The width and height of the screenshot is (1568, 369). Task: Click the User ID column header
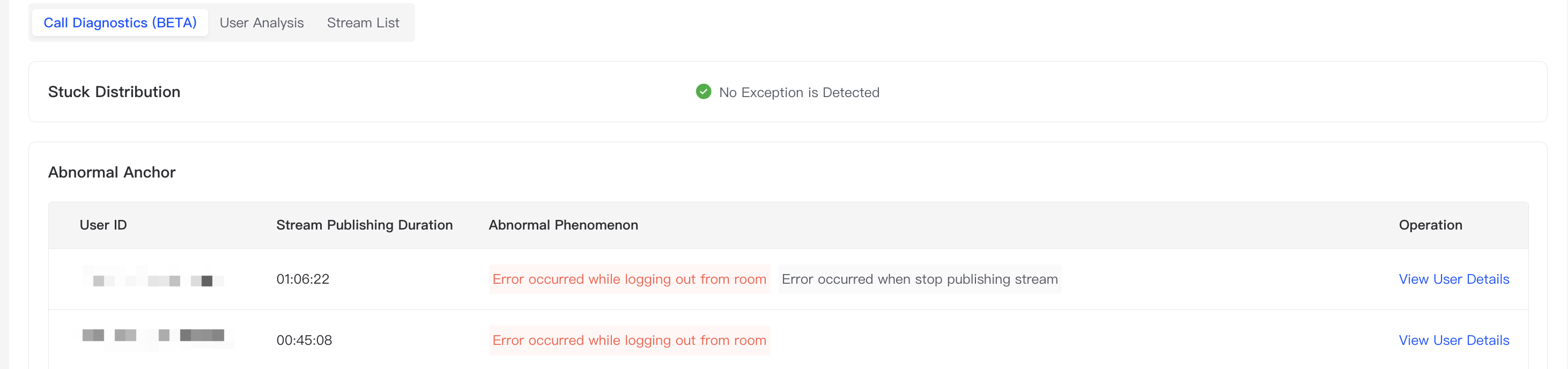pos(103,225)
